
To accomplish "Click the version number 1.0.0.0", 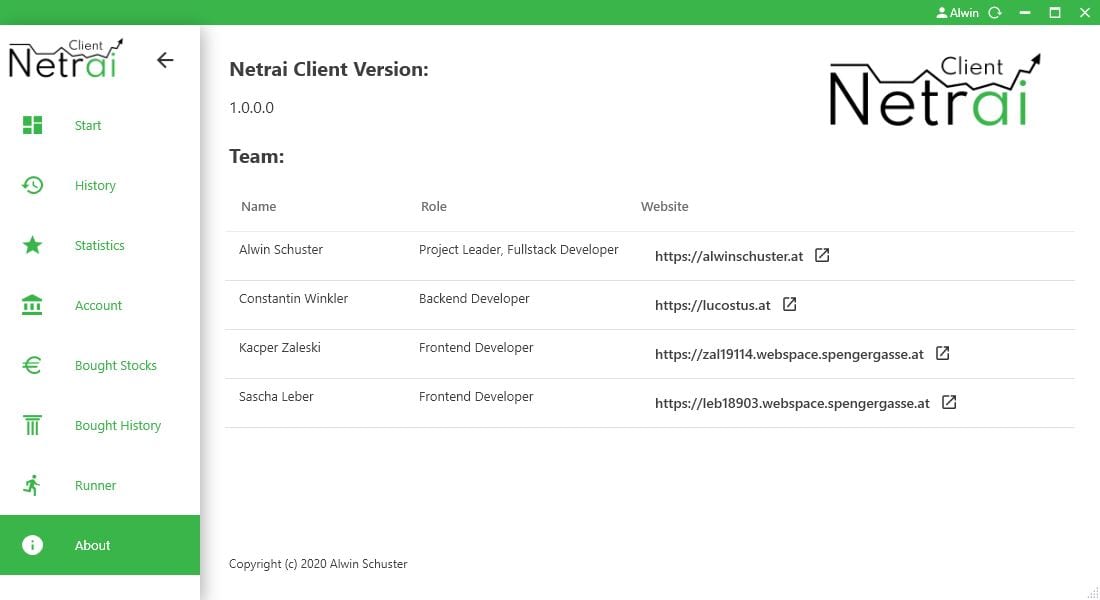I will 251,107.
